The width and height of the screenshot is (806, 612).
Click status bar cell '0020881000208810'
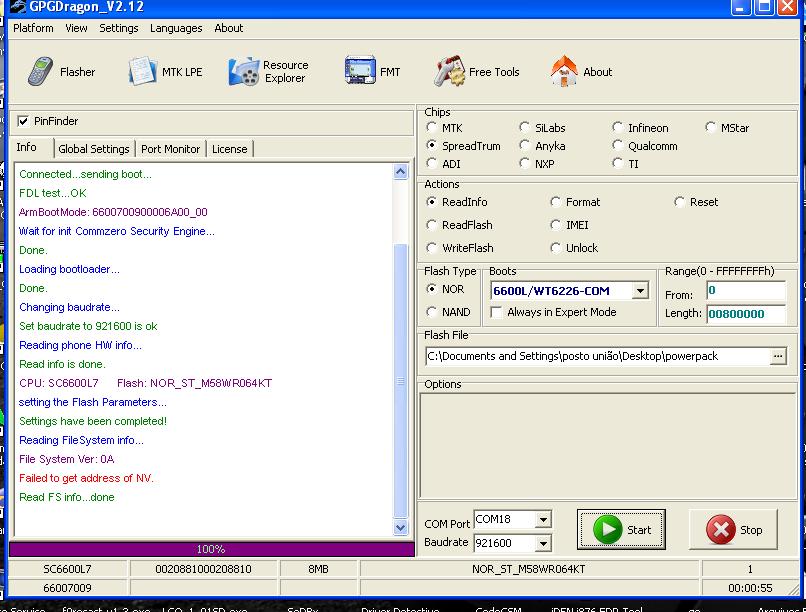[x=204, y=569]
